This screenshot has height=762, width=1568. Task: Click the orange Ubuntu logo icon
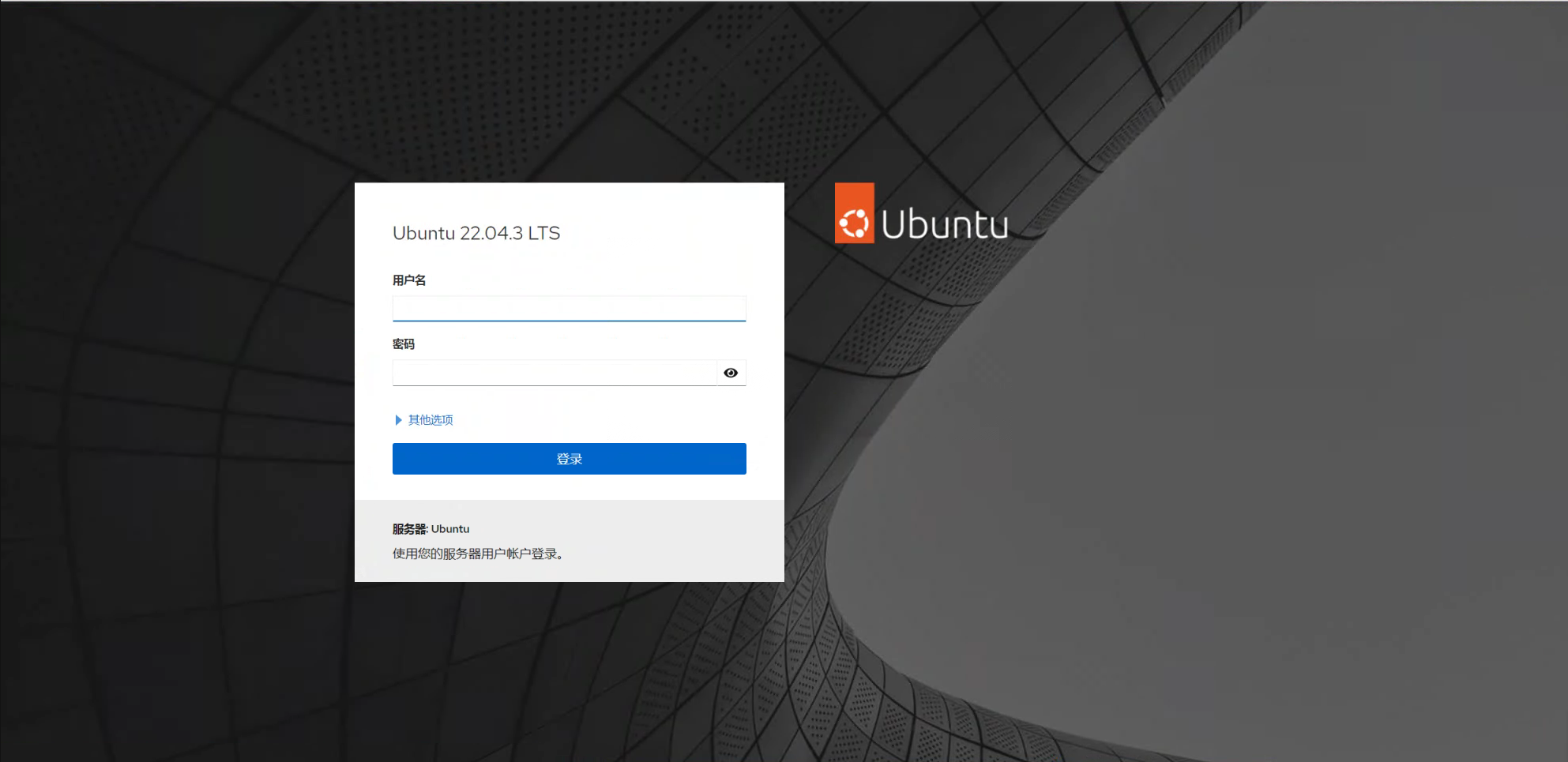(x=854, y=213)
